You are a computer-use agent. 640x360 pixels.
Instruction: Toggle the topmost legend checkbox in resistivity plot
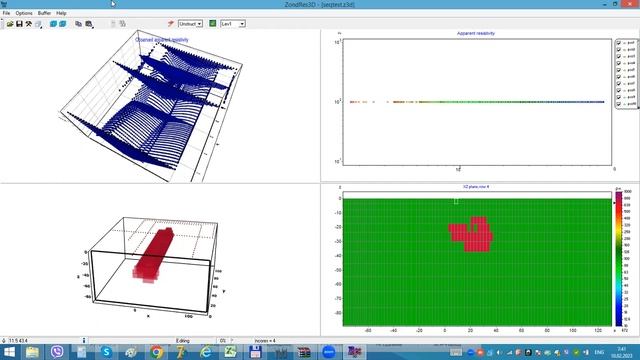619,43
